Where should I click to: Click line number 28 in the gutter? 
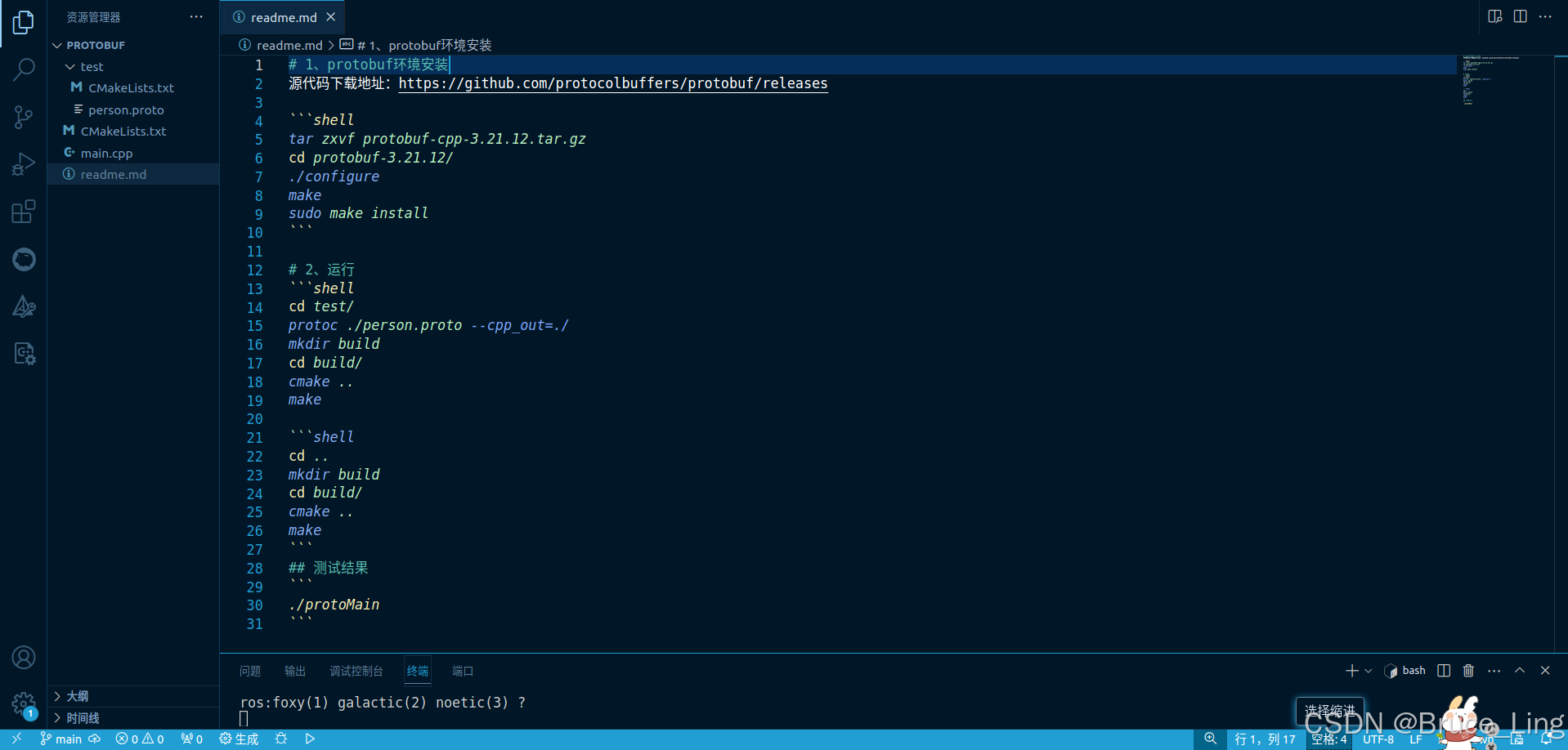[255, 568]
